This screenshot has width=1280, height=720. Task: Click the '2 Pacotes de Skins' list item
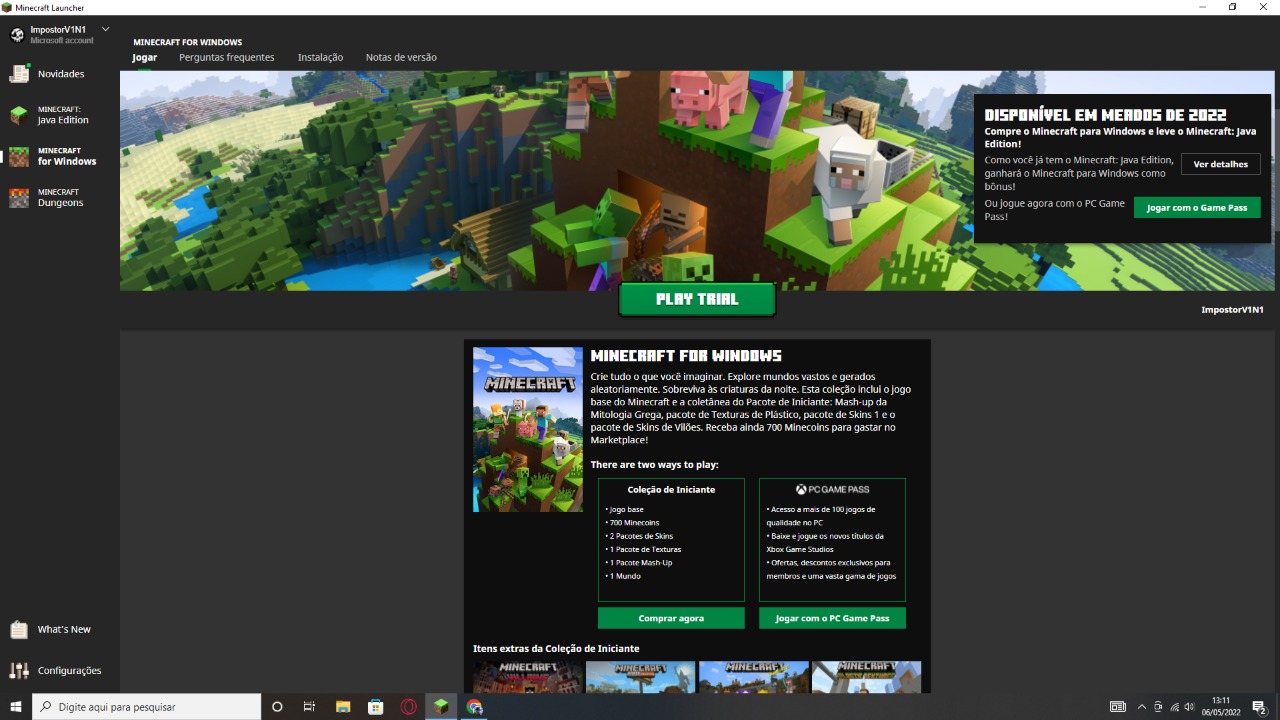pos(639,536)
